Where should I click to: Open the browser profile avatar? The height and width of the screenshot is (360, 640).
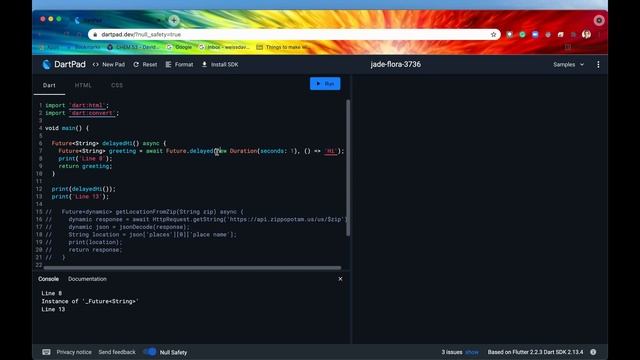point(587,35)
